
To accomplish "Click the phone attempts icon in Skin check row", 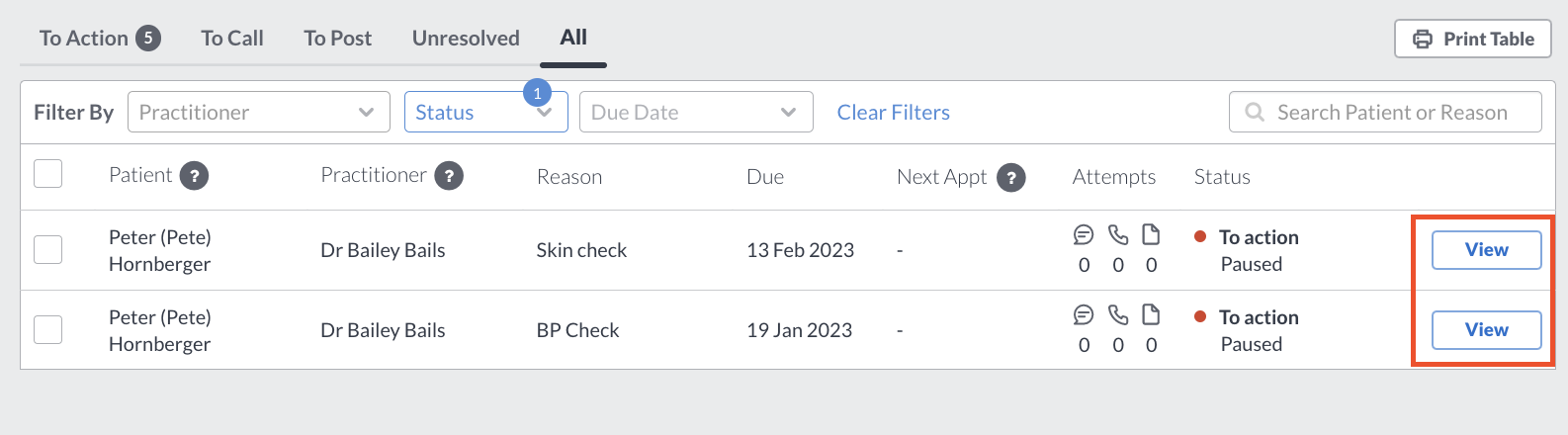I will click(1118, 235).
